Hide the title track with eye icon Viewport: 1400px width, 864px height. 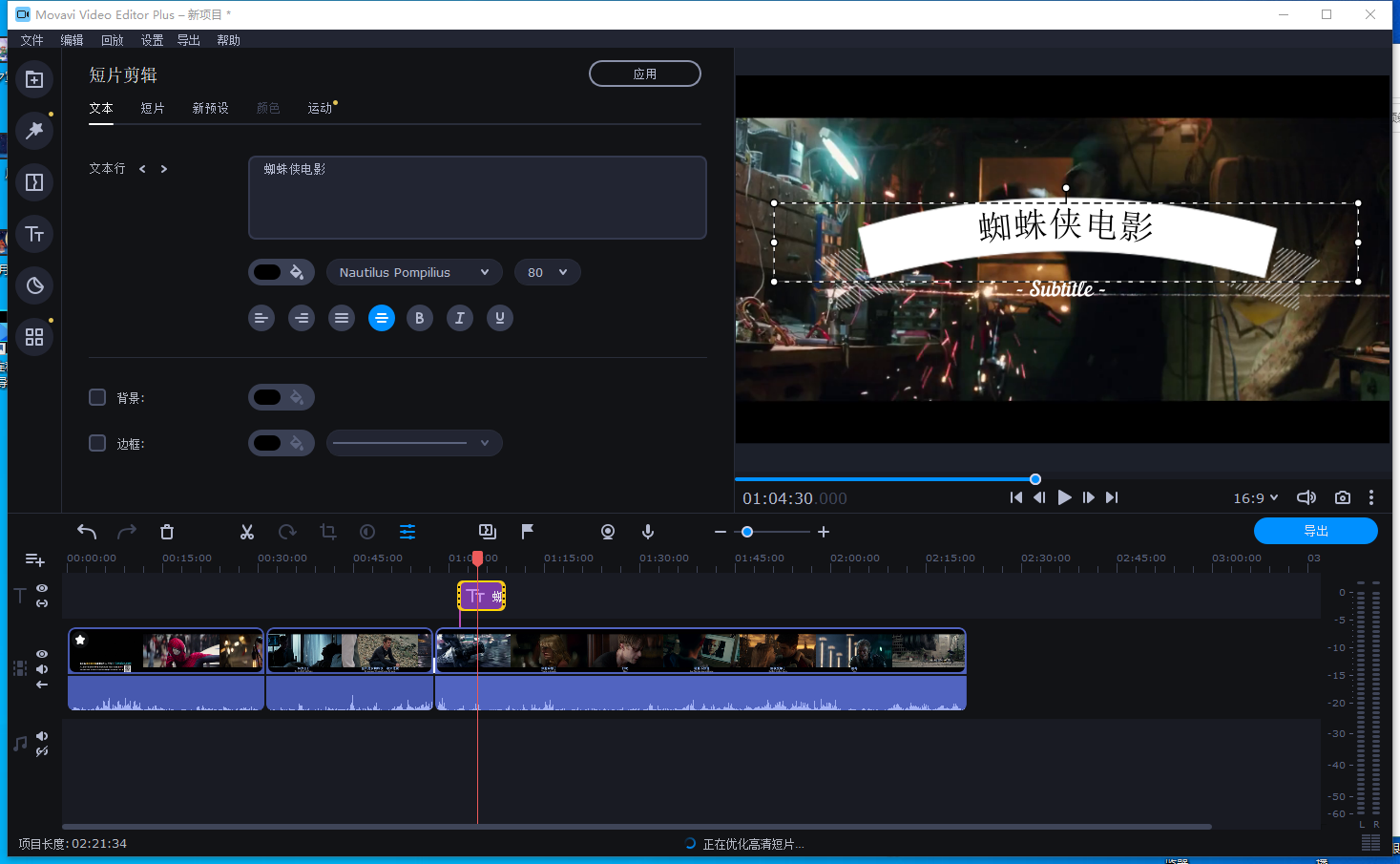pos(42,588)
